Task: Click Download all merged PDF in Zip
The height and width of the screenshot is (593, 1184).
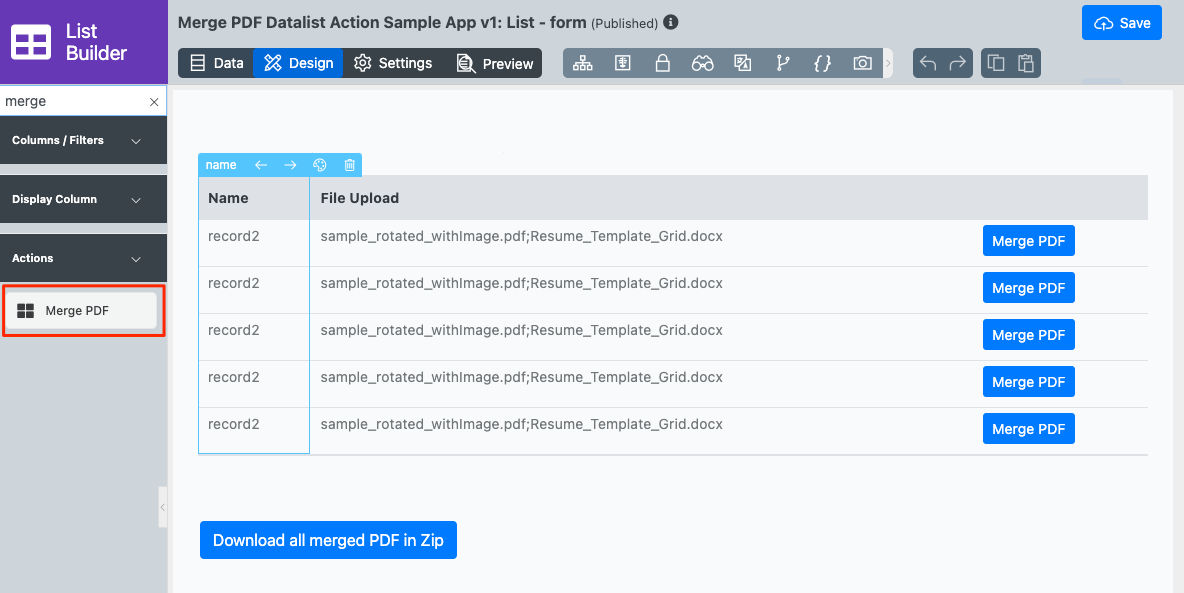Action: pos(328,540)
